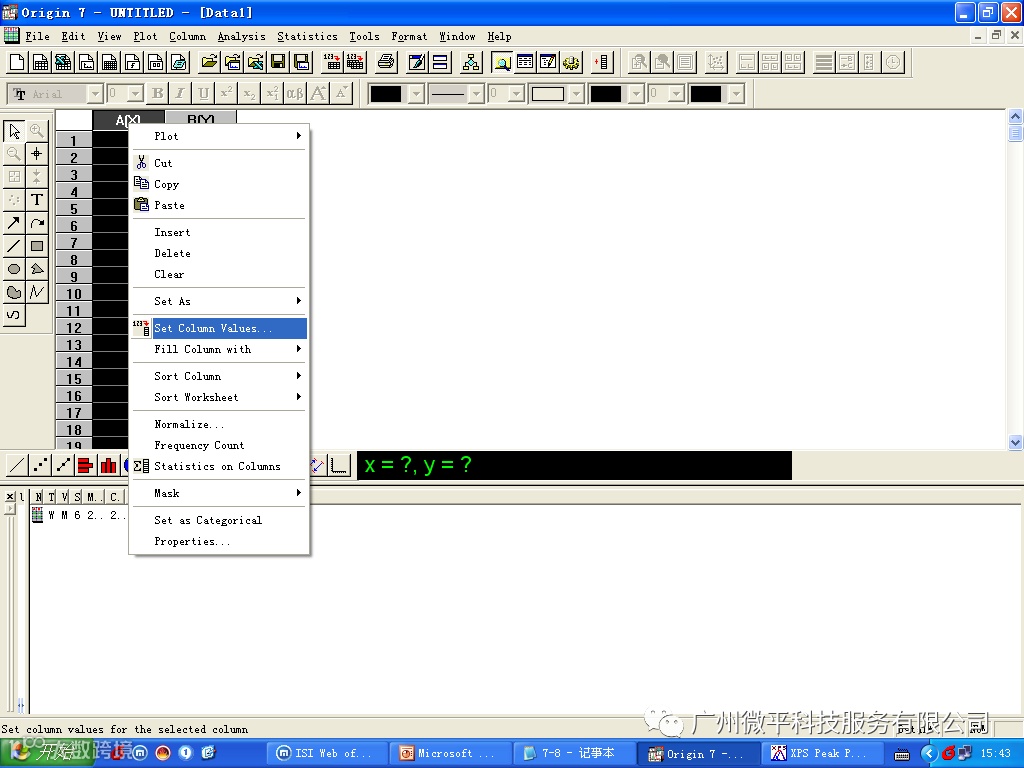Expand the Sort Column submenu
Image resolution: width=1024 pixels, height=768 pixels.
[x=219, y=376]
